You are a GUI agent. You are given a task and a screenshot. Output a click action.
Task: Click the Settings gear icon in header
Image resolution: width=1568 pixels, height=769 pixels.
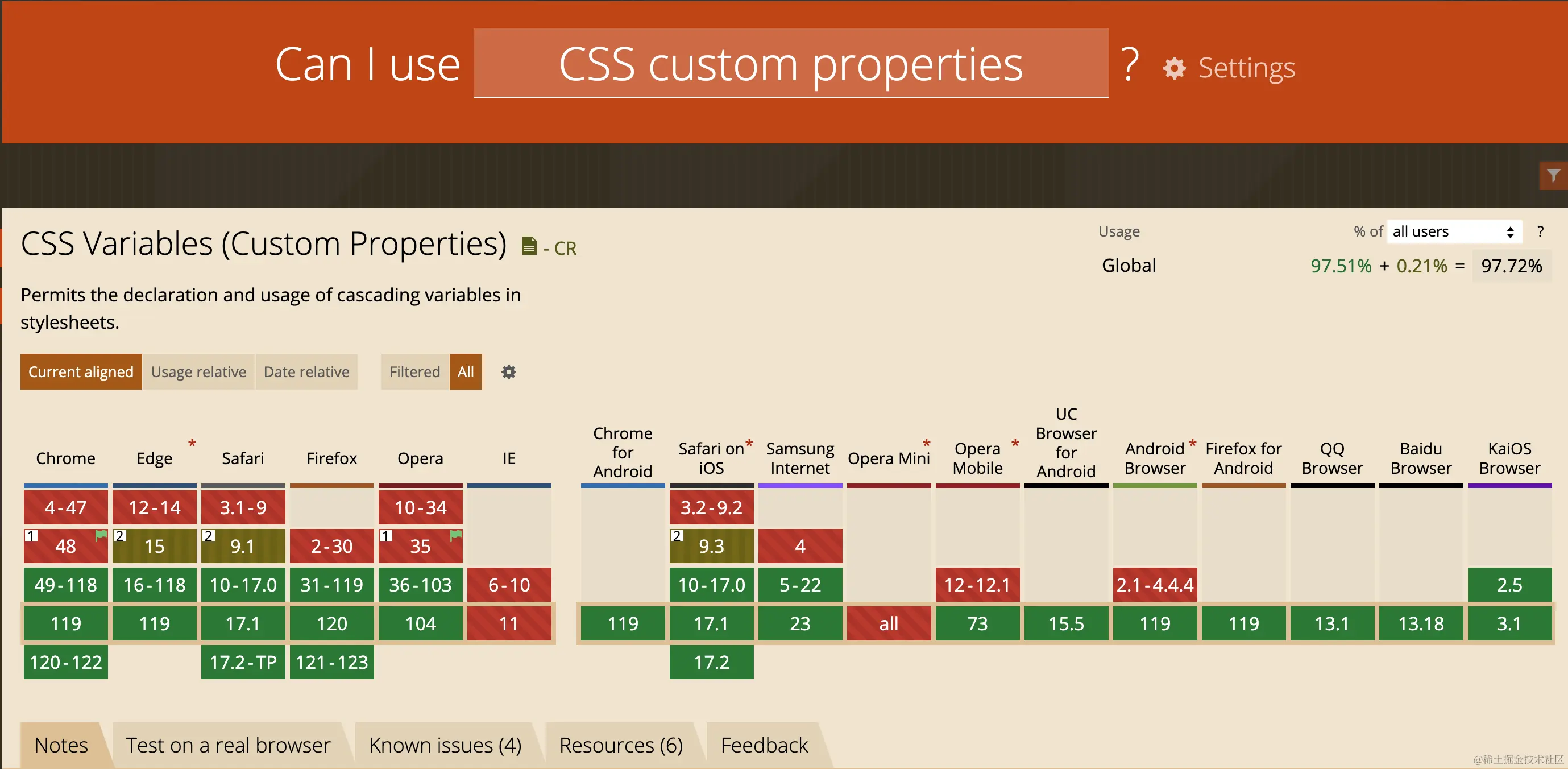pos(1174,68)
